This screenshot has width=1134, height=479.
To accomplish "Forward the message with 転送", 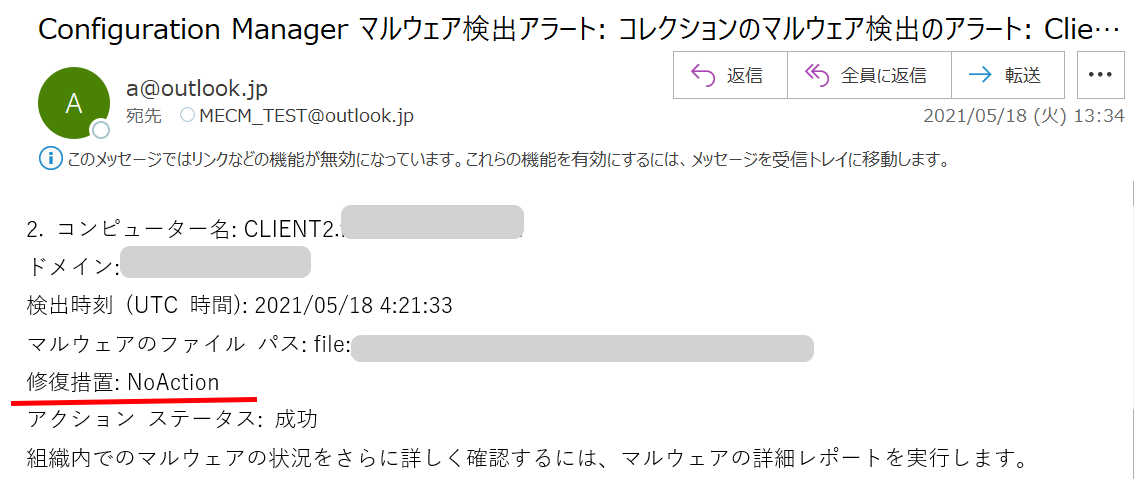I will click(x=1007, y=75).
